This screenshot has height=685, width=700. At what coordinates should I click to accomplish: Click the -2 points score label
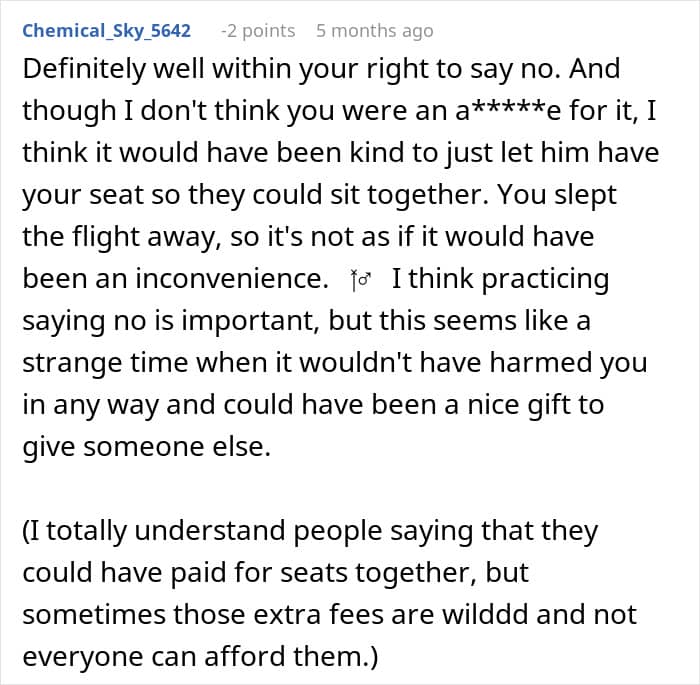257,30
